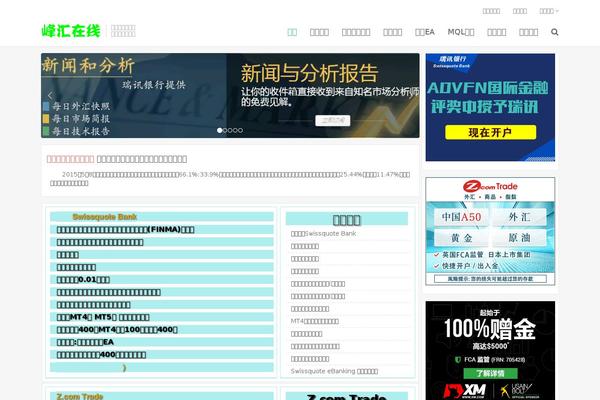Click the Swissquote eBanking list link
The height and width of the screenshot is (400, 600).
coord(334,371)
